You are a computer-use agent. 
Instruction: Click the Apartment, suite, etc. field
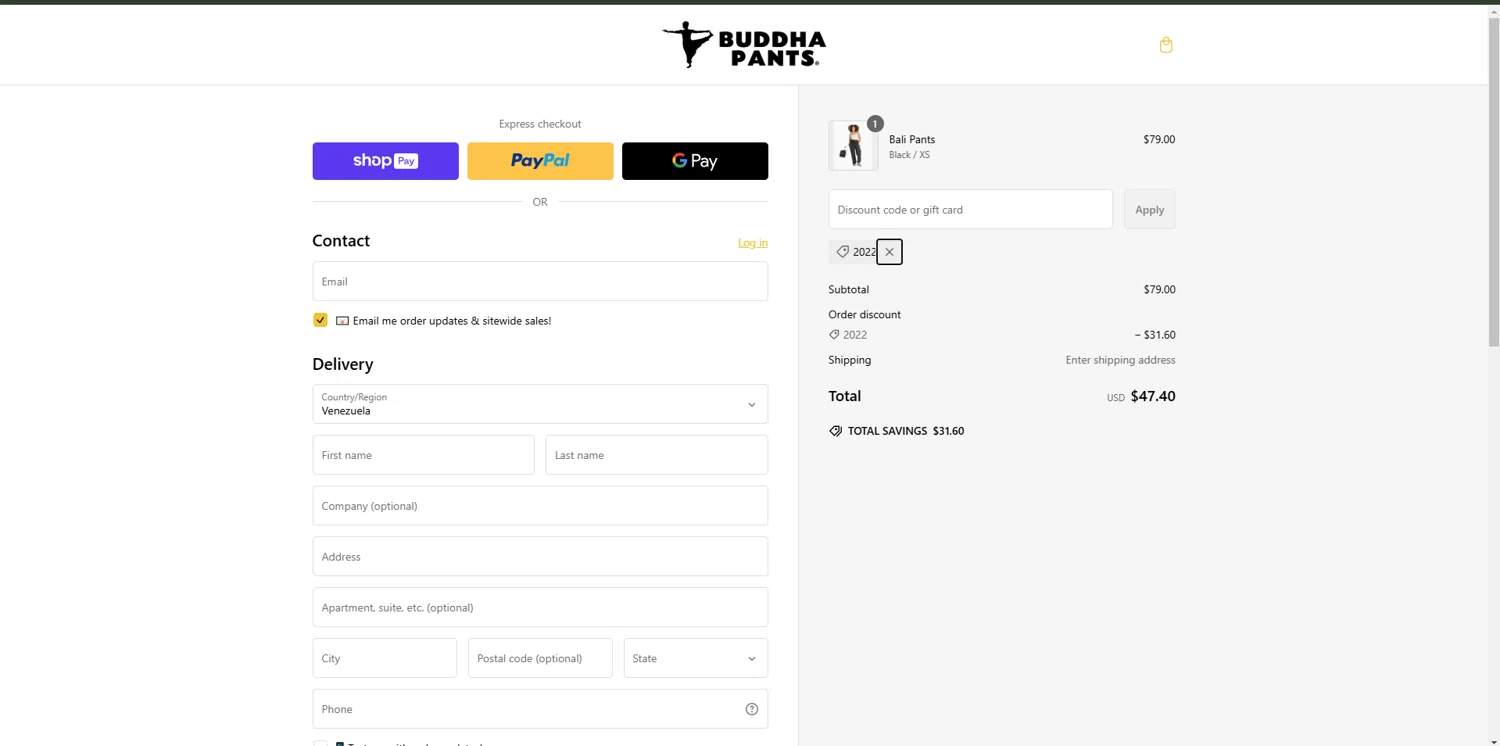pos(540,607)
